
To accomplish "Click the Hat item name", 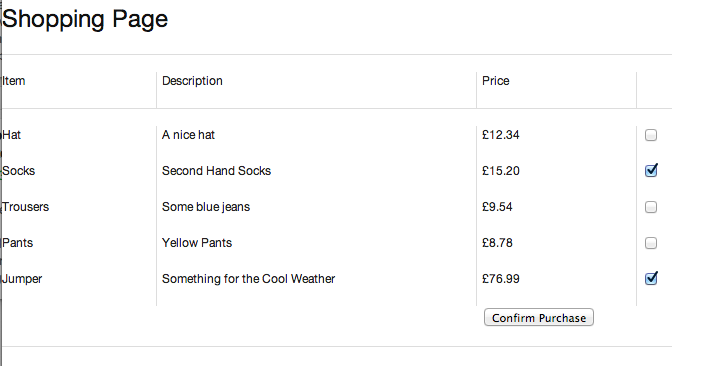I will [11, 135].
